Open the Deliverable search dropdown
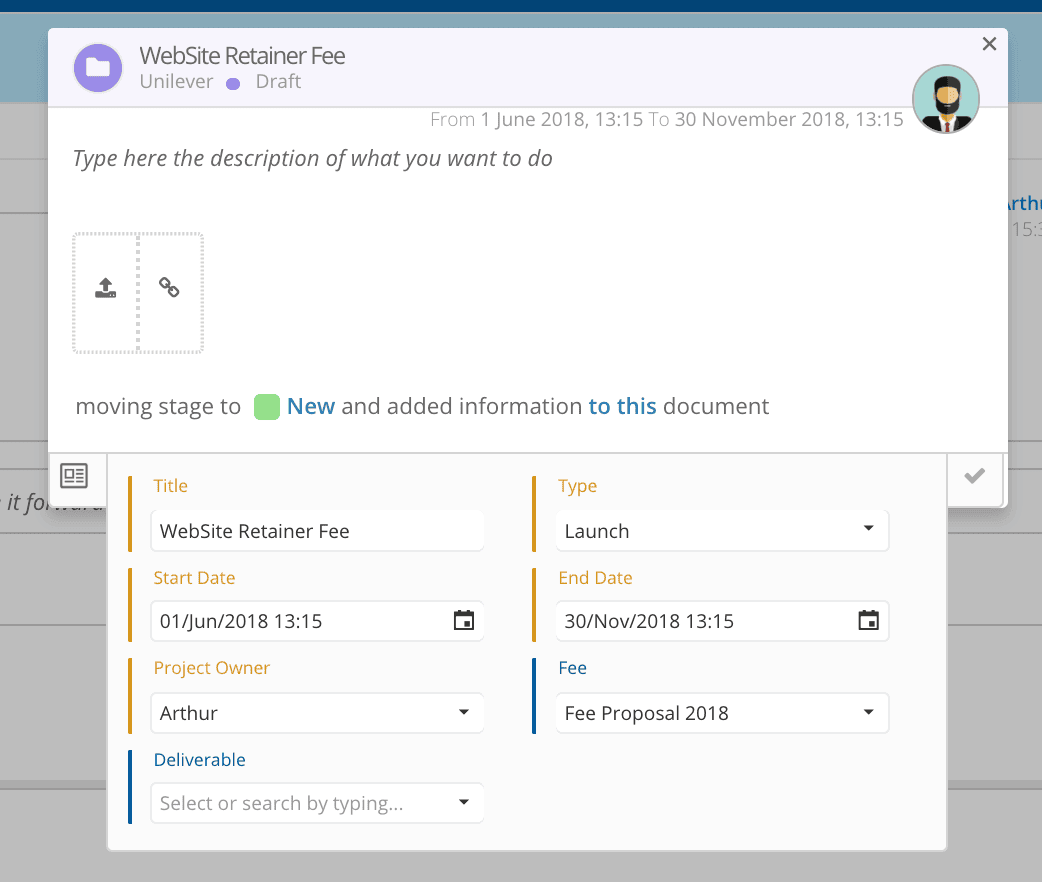 pyautogui.click(x=463, y=803)
